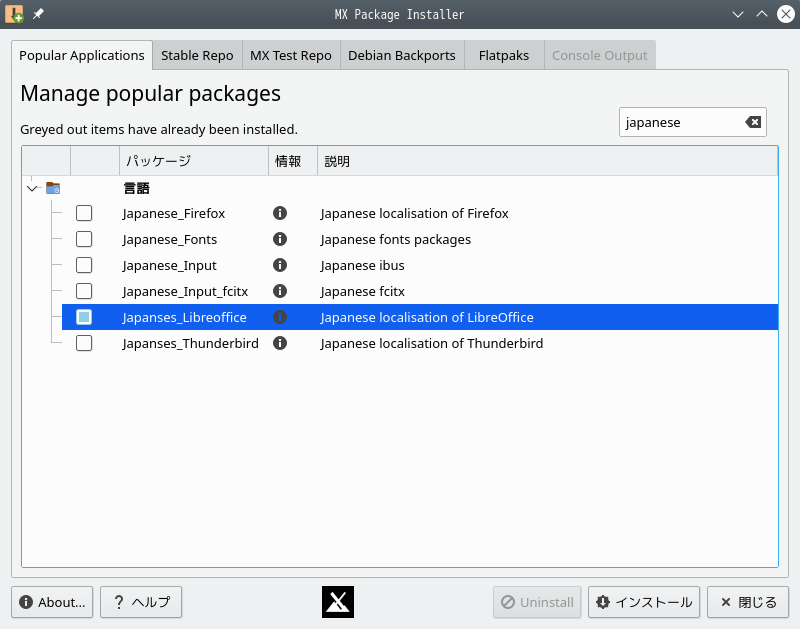Select the Japanese_Firefox package name

(173, 213)
